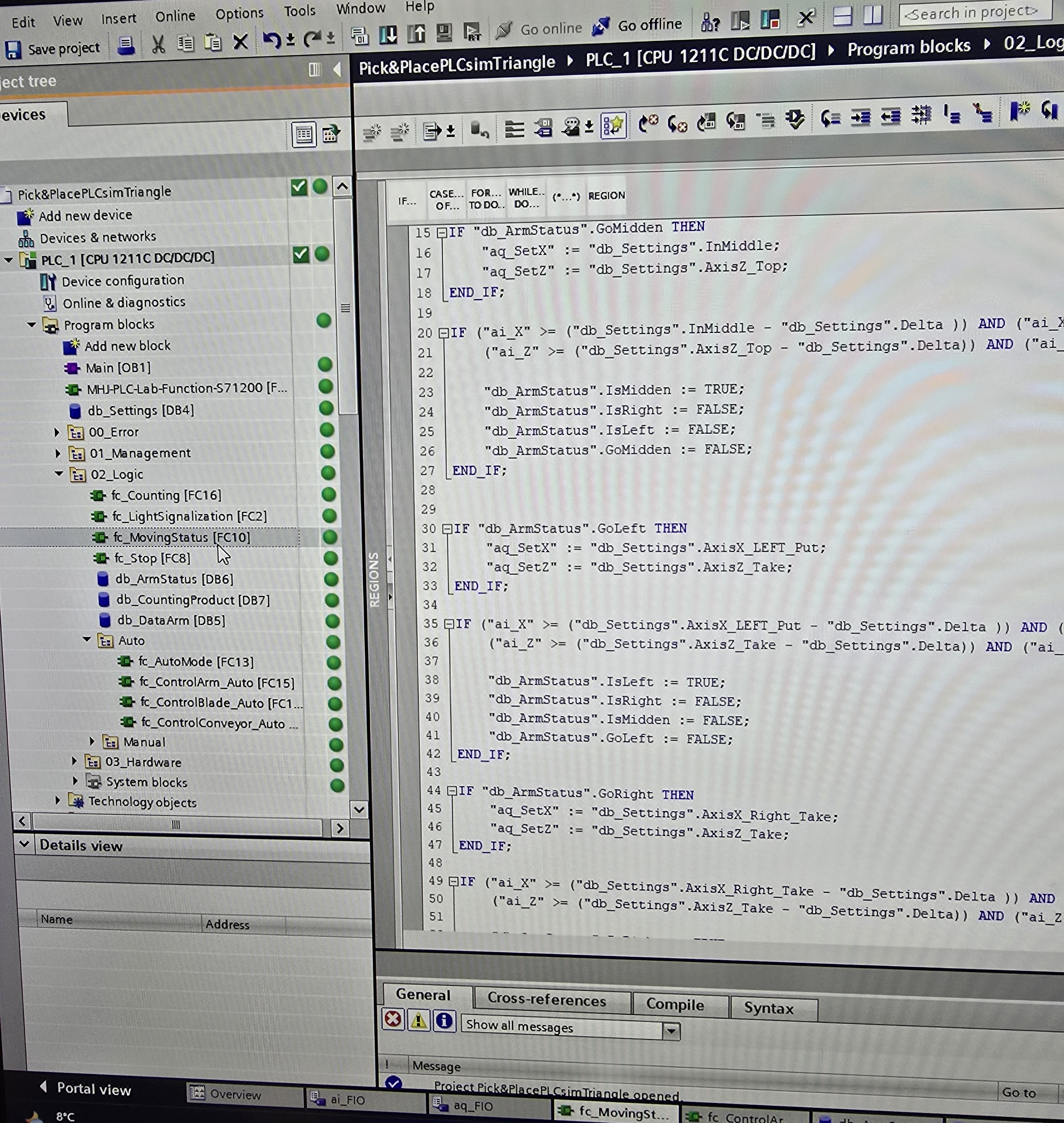Expand the 03_Hardware folder
The image size is (1064, 1123).
pos(74,761)
